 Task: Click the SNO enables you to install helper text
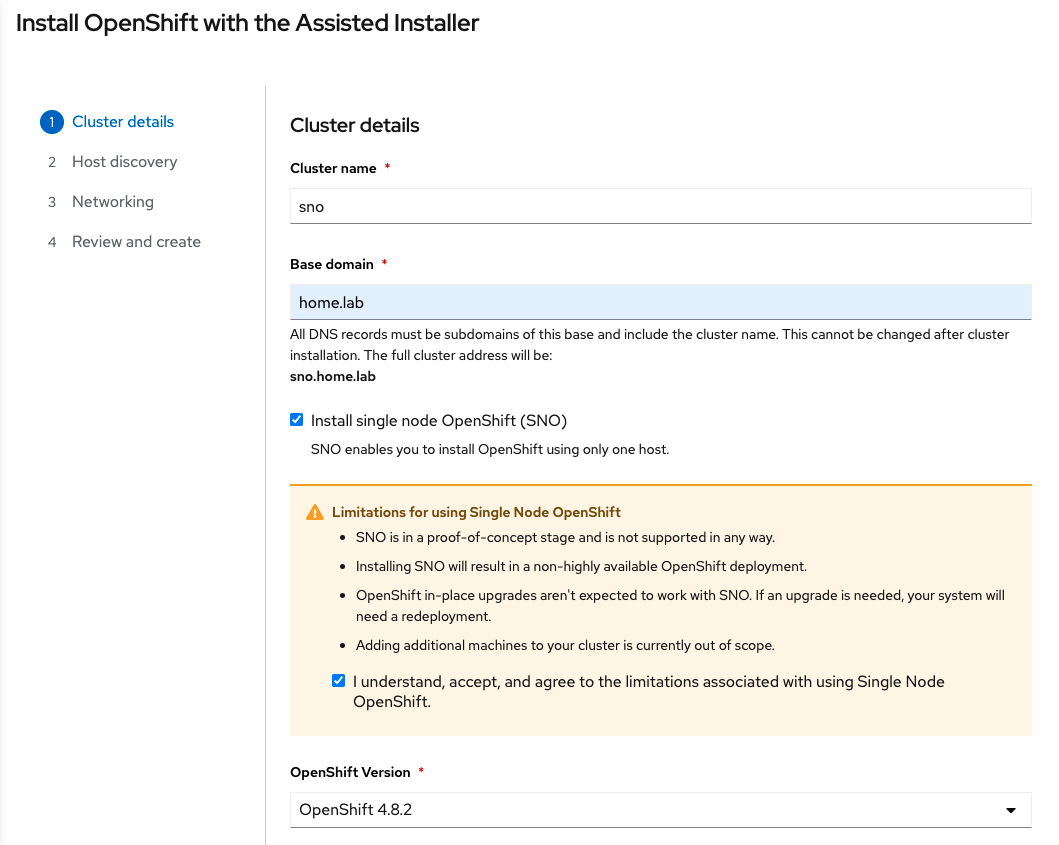click(x=490, y=450)
